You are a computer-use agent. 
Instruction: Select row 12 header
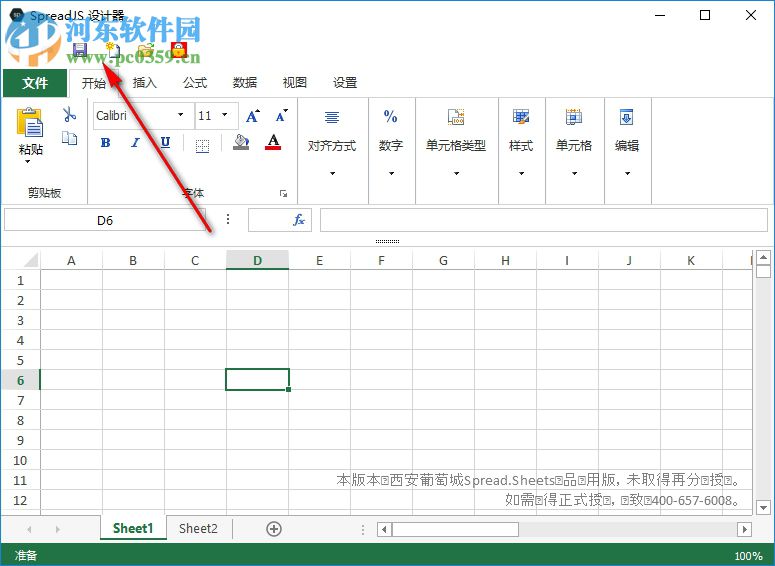pyautogui.click(x=20, y=500)
